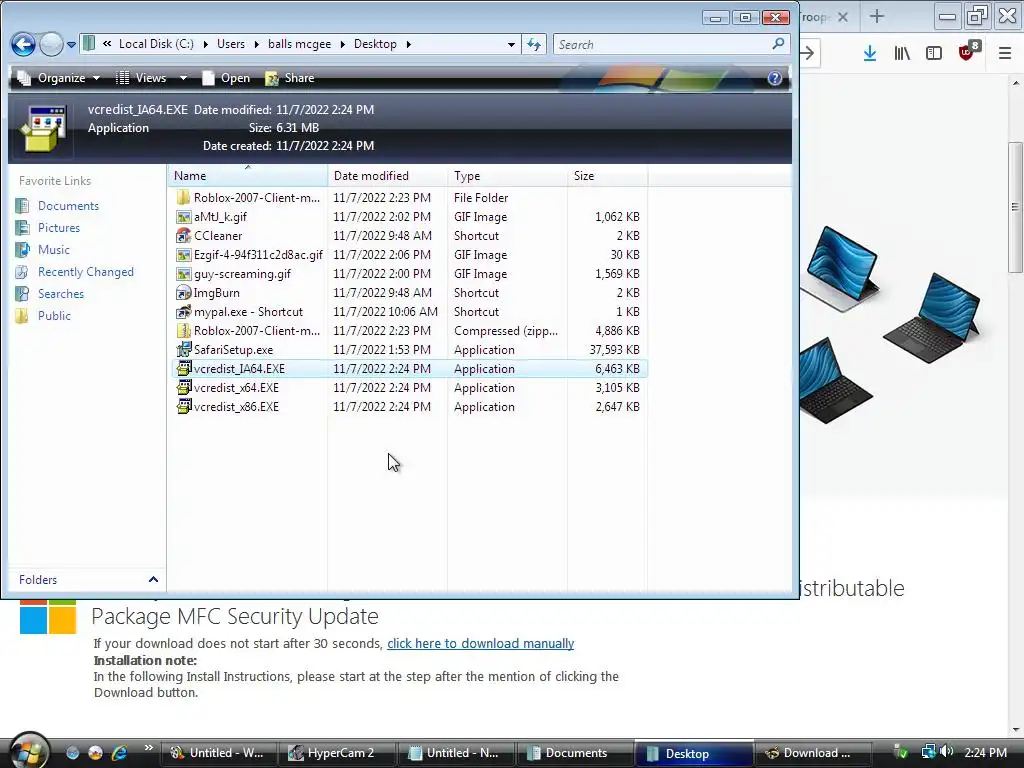Screen dimensions: 1024x768
Task: Click the search magnifier icon
Action: click(778, 44)
